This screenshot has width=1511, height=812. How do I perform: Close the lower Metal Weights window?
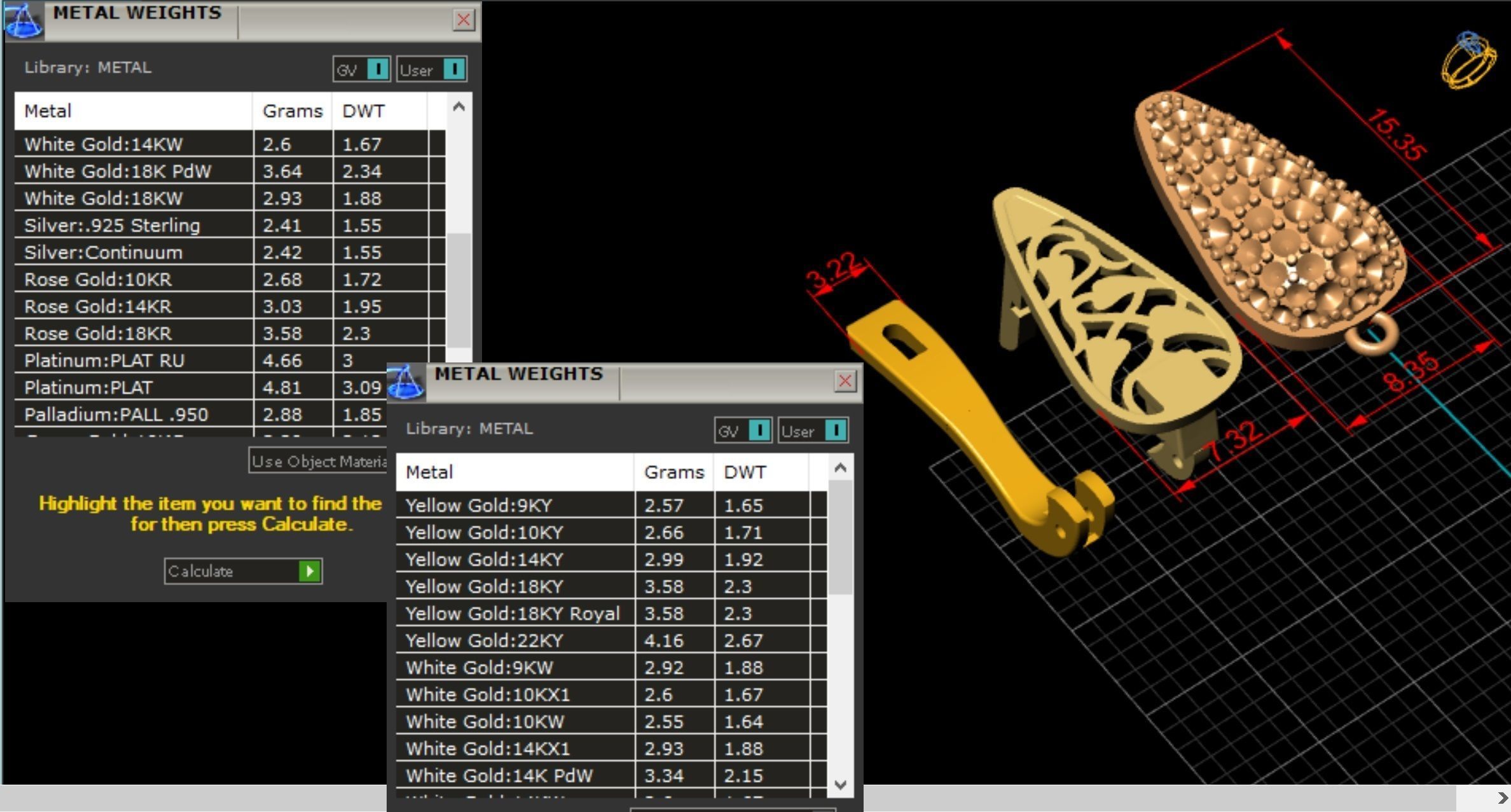click(x=845, y=381)
